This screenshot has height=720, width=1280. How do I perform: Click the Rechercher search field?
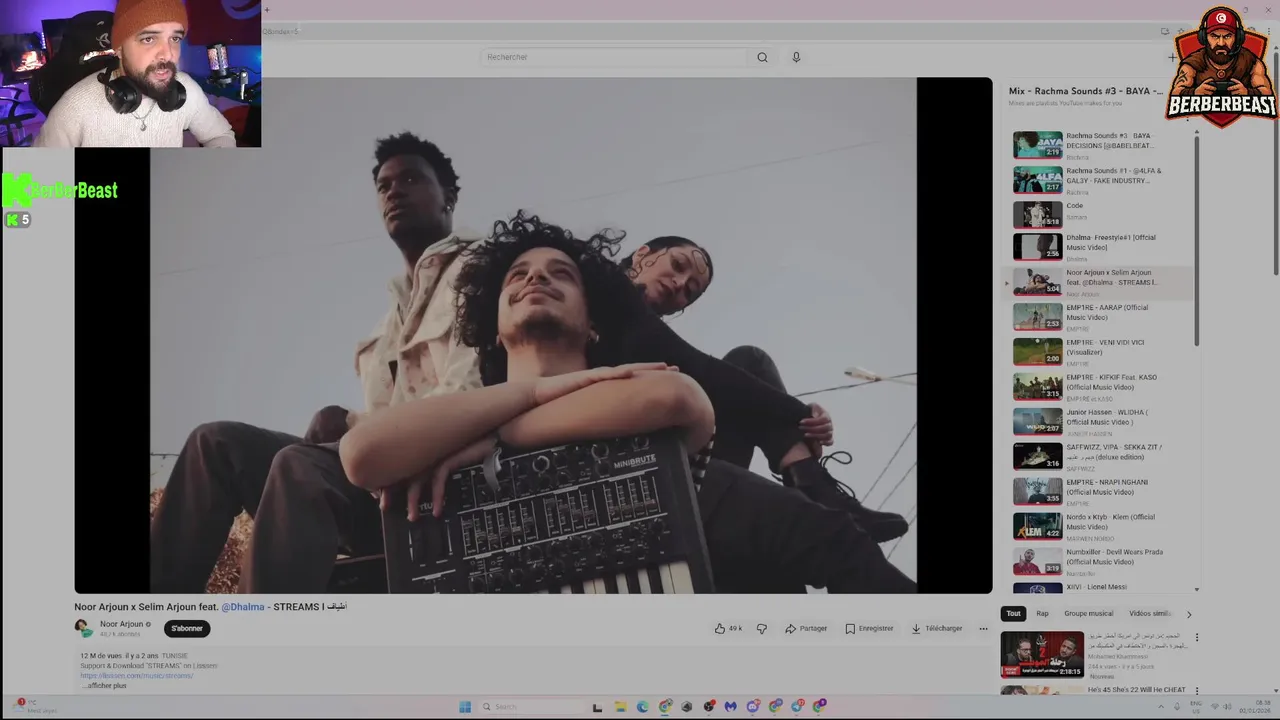[615, 57]
